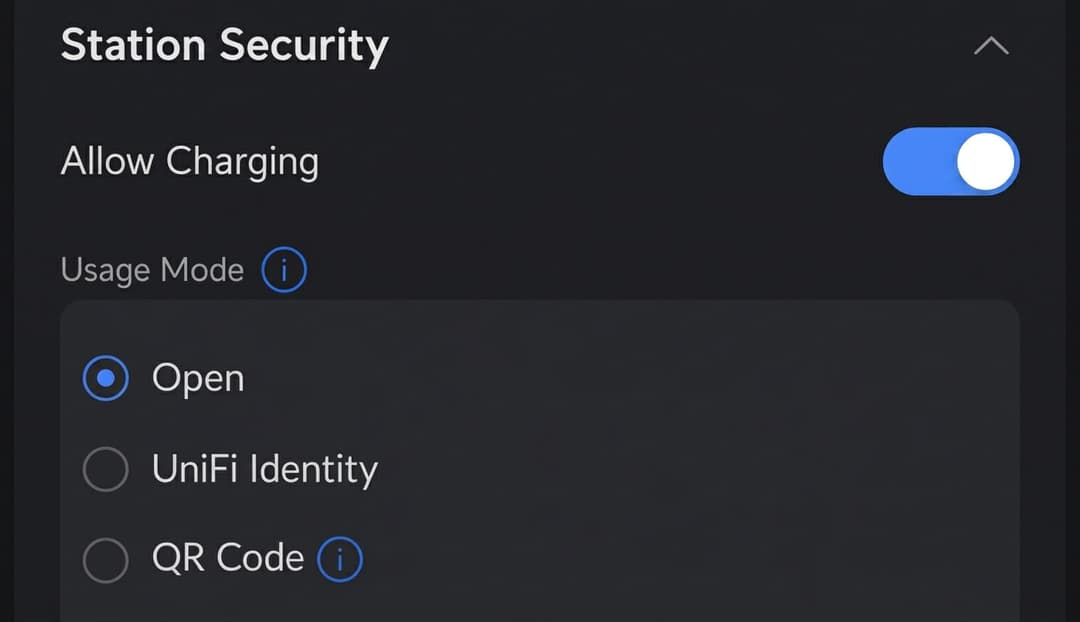1080x622 pixels.
Task: Click the blue track of Allow Charging switch
Action: click(x=917, y=161)
